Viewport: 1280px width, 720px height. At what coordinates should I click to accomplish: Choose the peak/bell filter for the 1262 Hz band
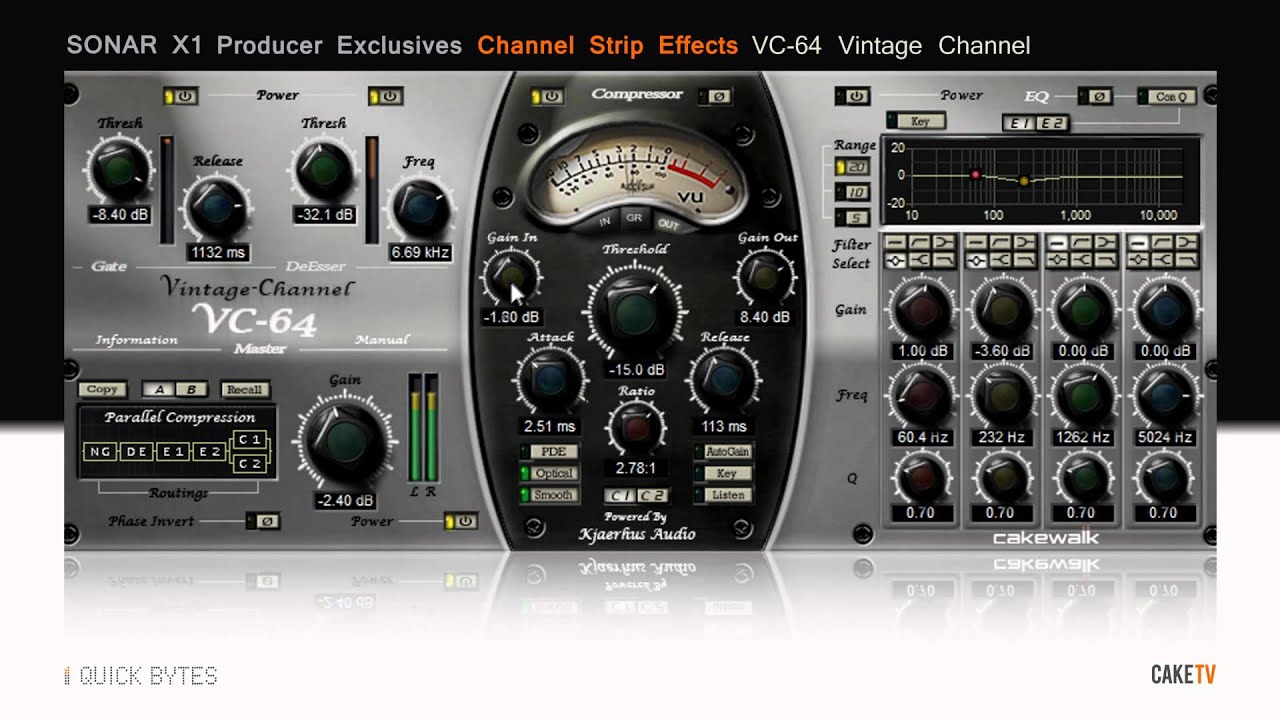pyautogui.click(x=1057, y=260)
